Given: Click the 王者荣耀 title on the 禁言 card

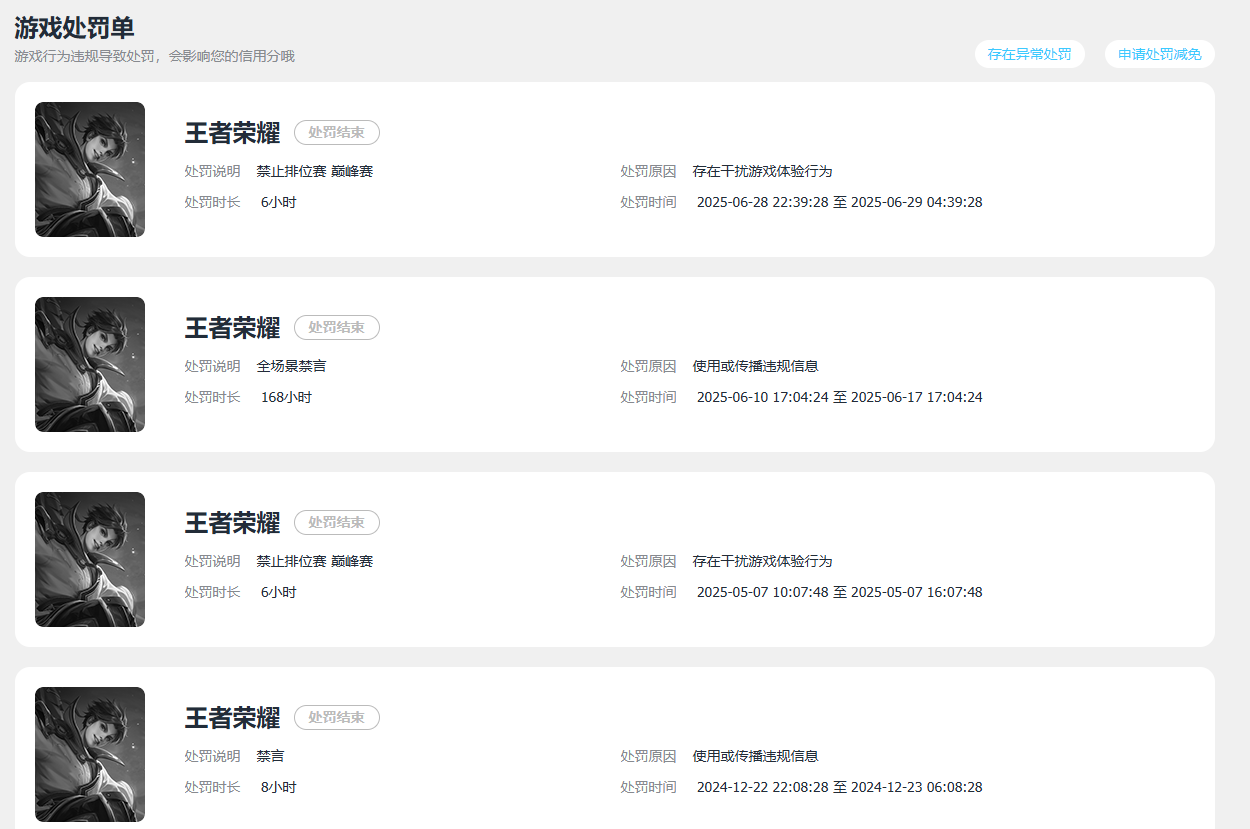Looking at the screenshot, I should (x=232, y=717).
